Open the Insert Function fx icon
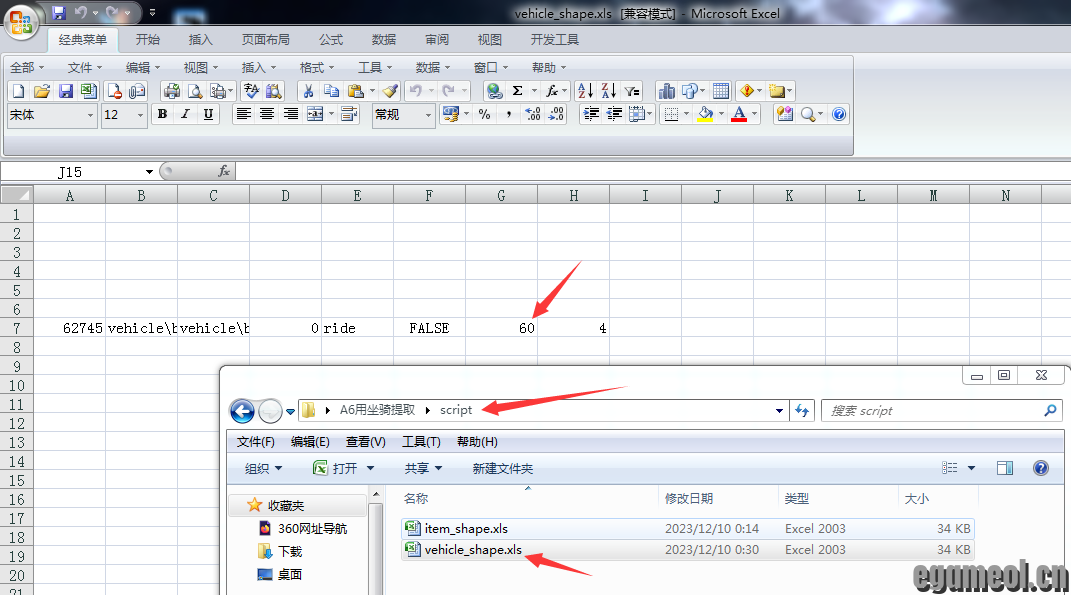The image size is (1071, 595). pos(551,90)
